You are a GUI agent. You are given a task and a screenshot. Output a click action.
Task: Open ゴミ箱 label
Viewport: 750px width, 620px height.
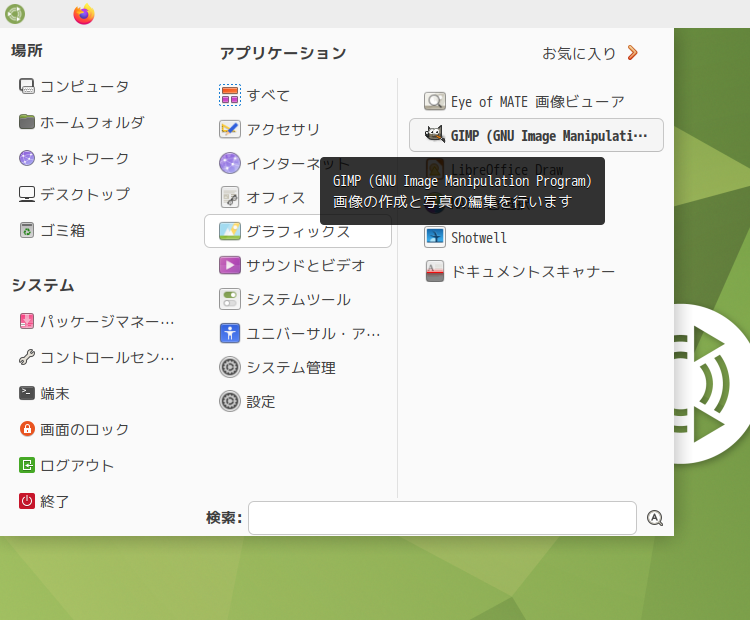pyautogui.click(x=63, y=230)
